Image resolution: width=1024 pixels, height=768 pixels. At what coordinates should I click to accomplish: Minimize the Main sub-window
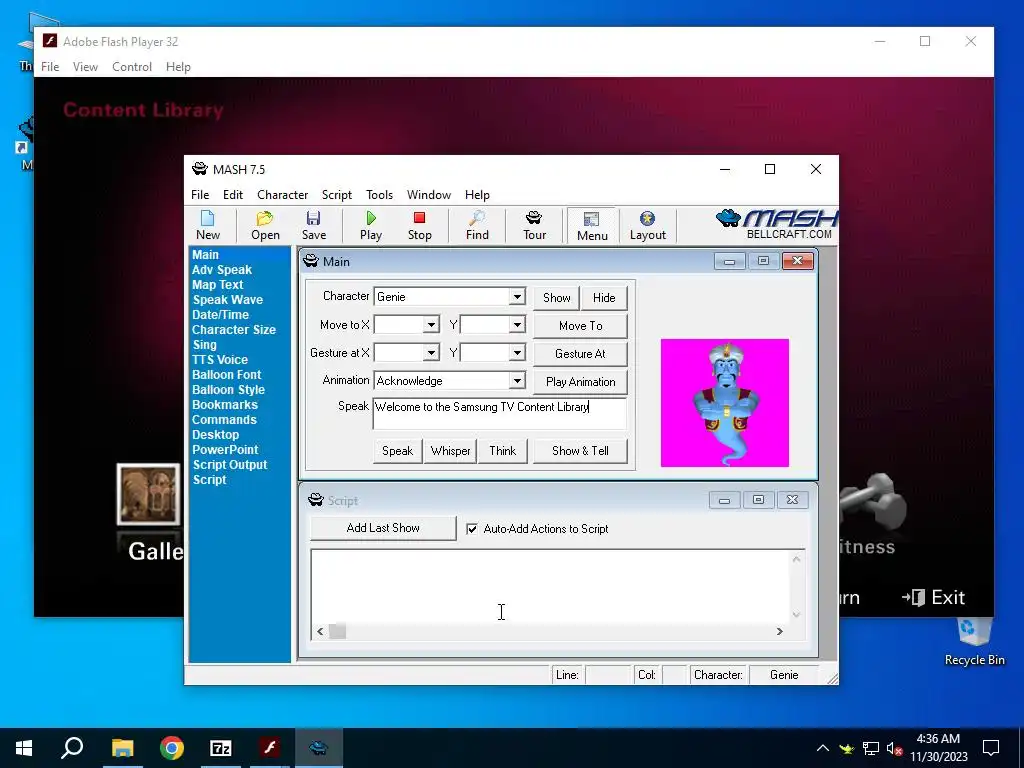click(x=729, y=261)
